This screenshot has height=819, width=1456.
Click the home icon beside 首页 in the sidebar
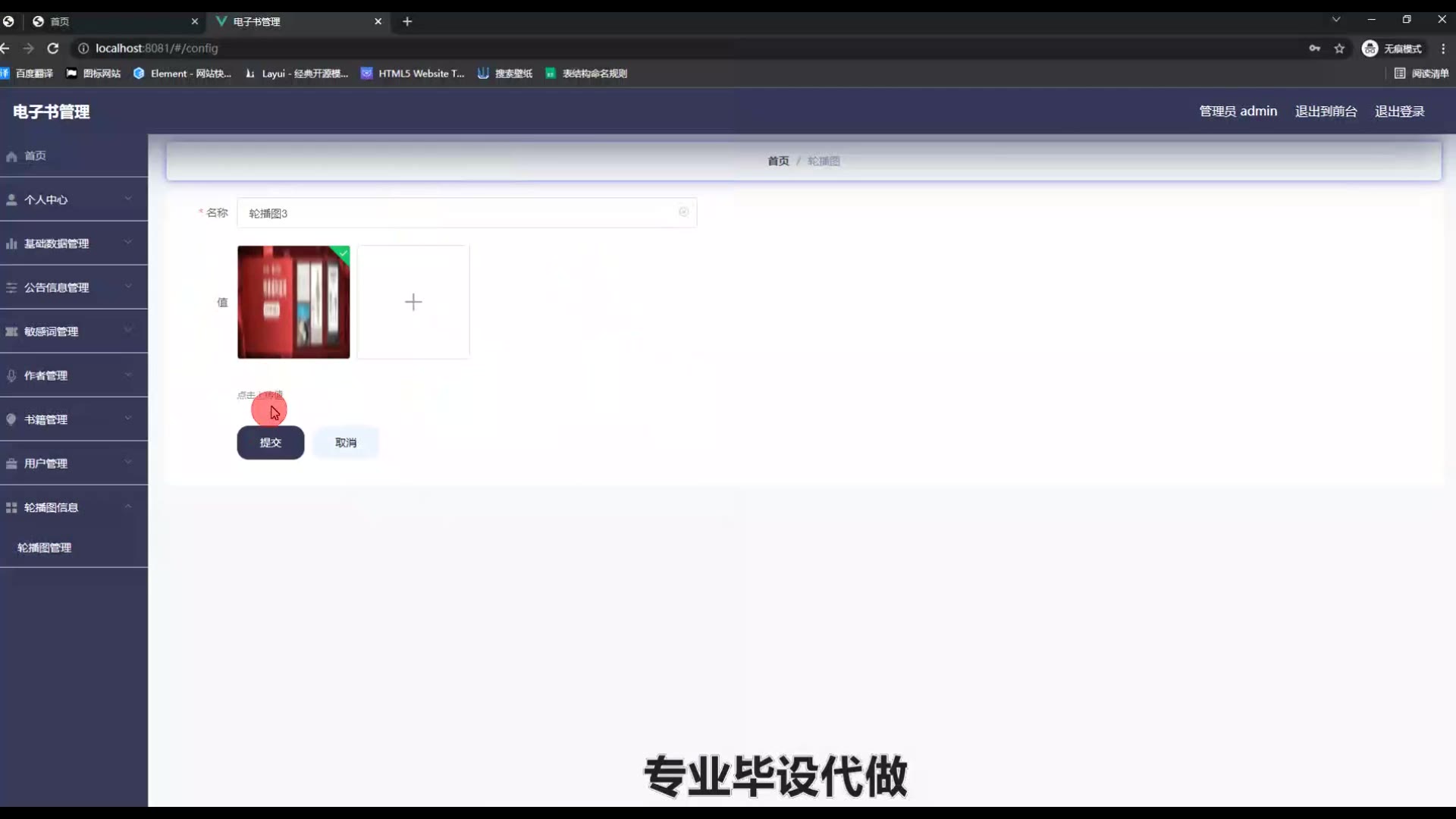[x=11, y=156]
